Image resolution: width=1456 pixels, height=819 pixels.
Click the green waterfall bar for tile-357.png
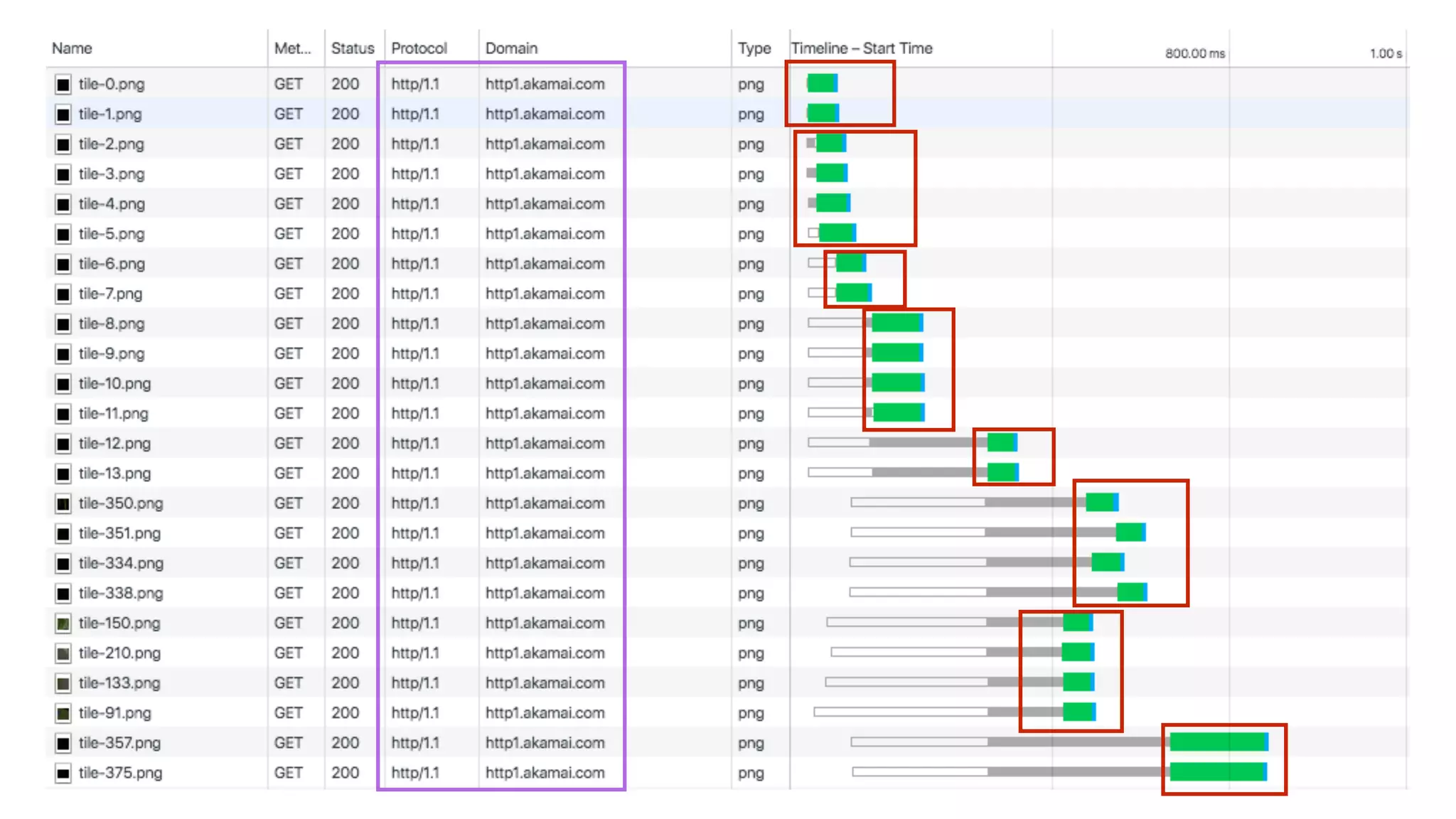pos(1217,742)
